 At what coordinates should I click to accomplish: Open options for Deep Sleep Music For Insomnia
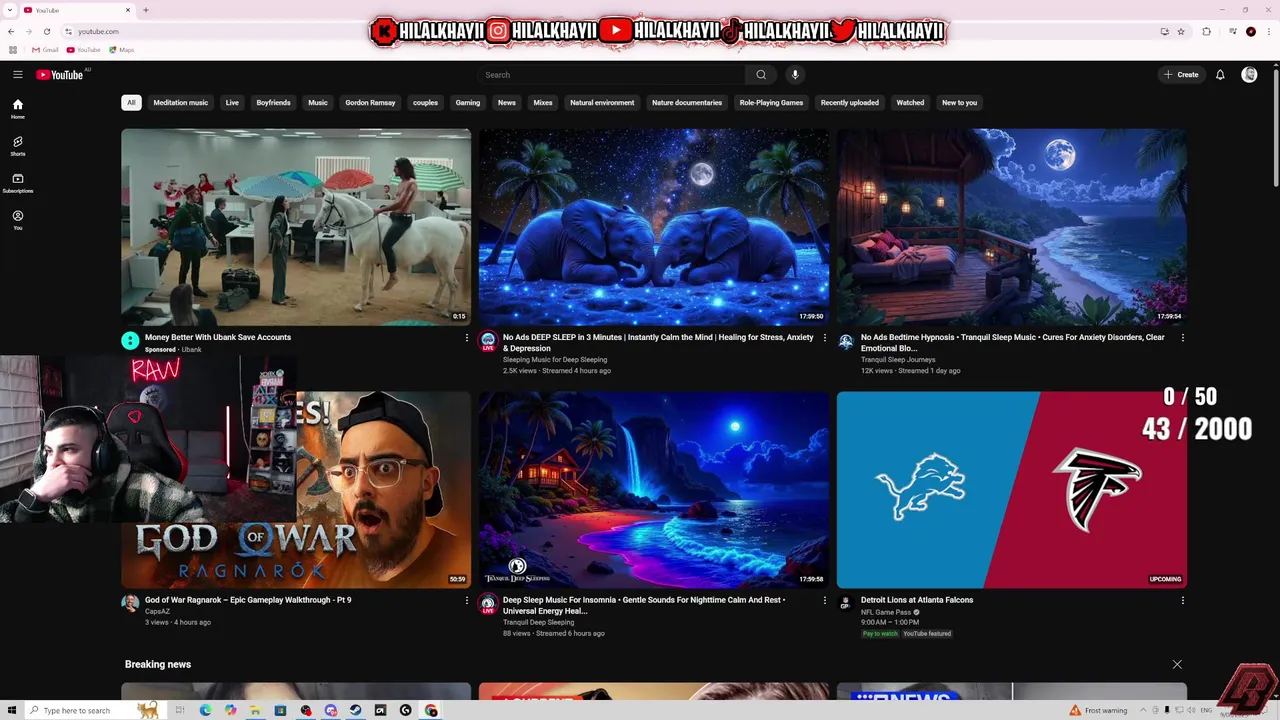tap(824, 601)
